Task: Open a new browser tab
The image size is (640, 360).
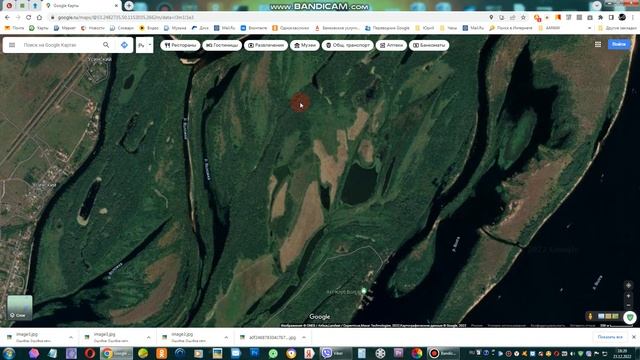Action: [129, 6]
